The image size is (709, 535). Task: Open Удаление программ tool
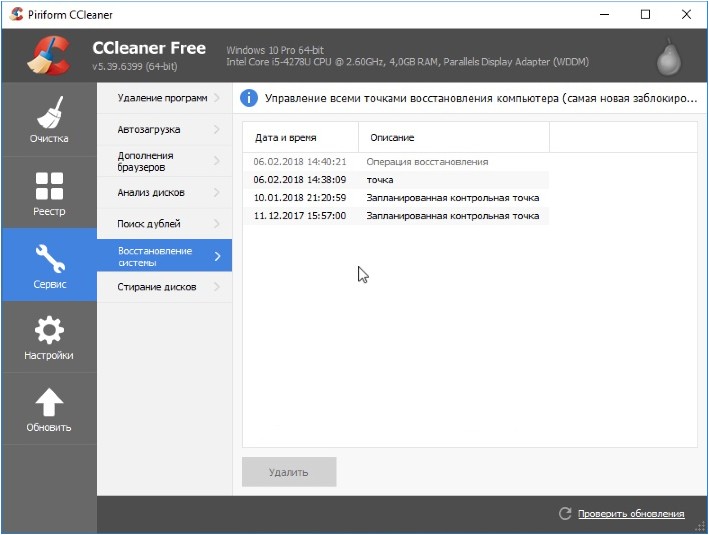165,98
